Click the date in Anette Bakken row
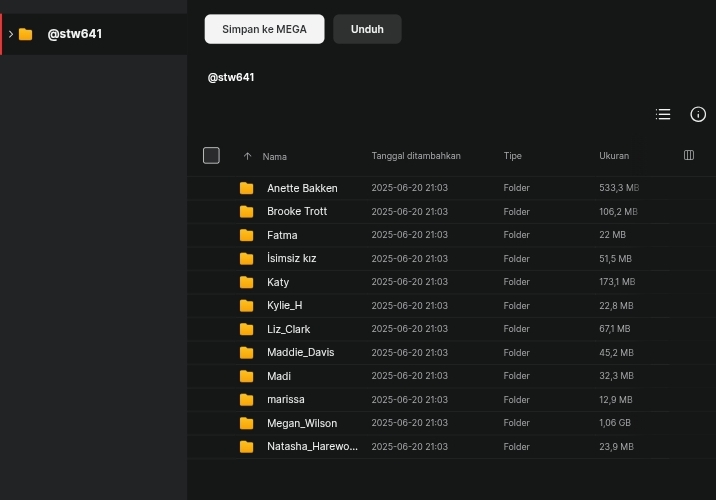Viewport: 716px width, 500px height. click(x=410, y=188)
